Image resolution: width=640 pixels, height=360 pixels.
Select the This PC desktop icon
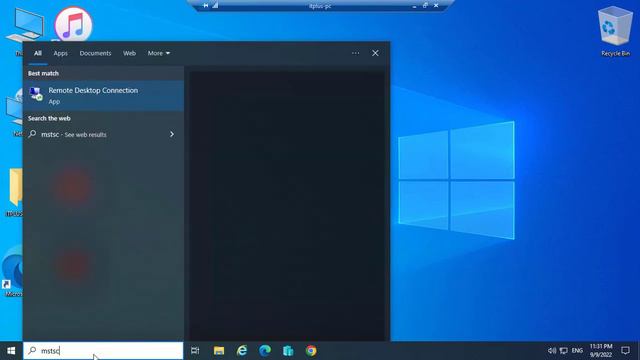pos(24,25)
